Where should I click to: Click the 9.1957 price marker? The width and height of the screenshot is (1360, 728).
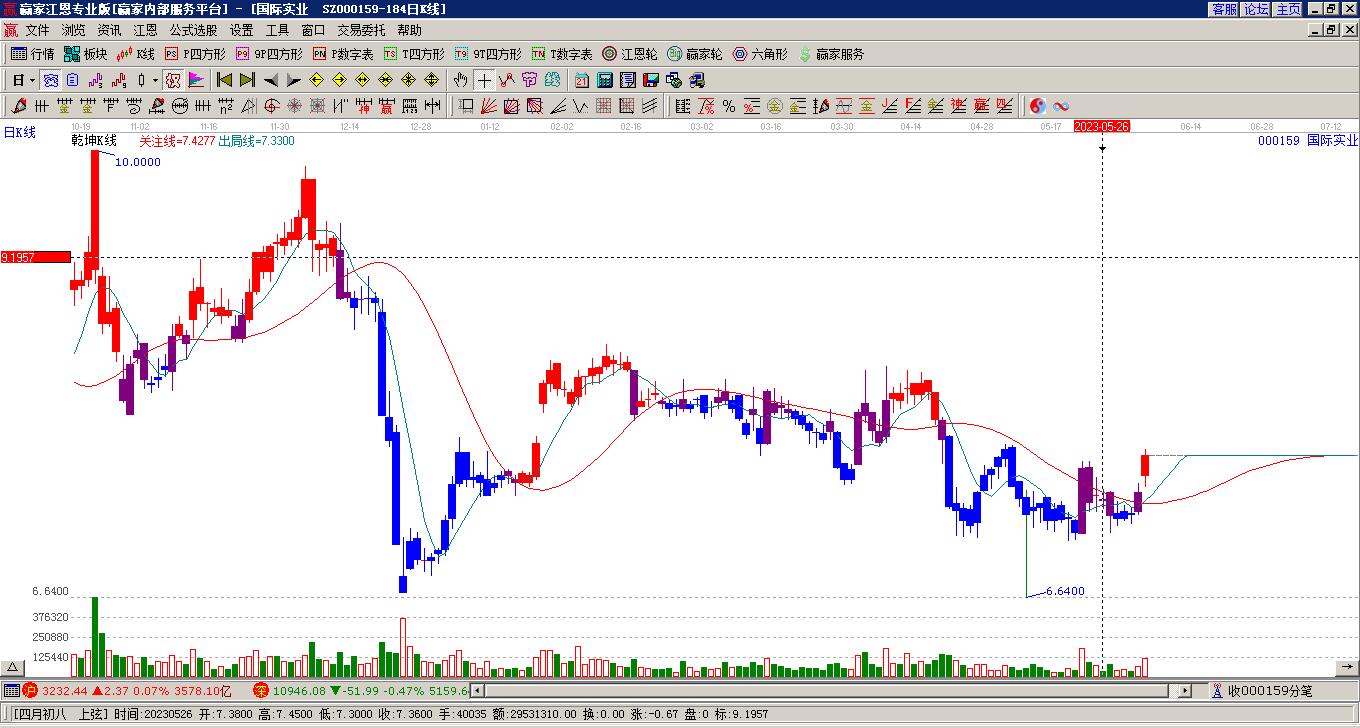35,257
